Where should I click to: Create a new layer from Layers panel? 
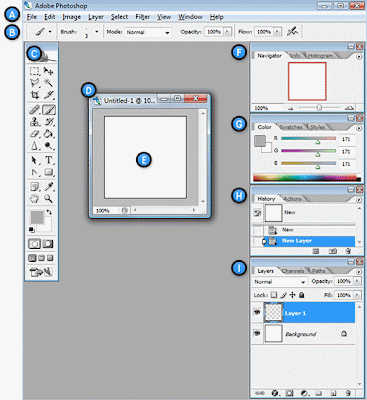coord(334,393)
